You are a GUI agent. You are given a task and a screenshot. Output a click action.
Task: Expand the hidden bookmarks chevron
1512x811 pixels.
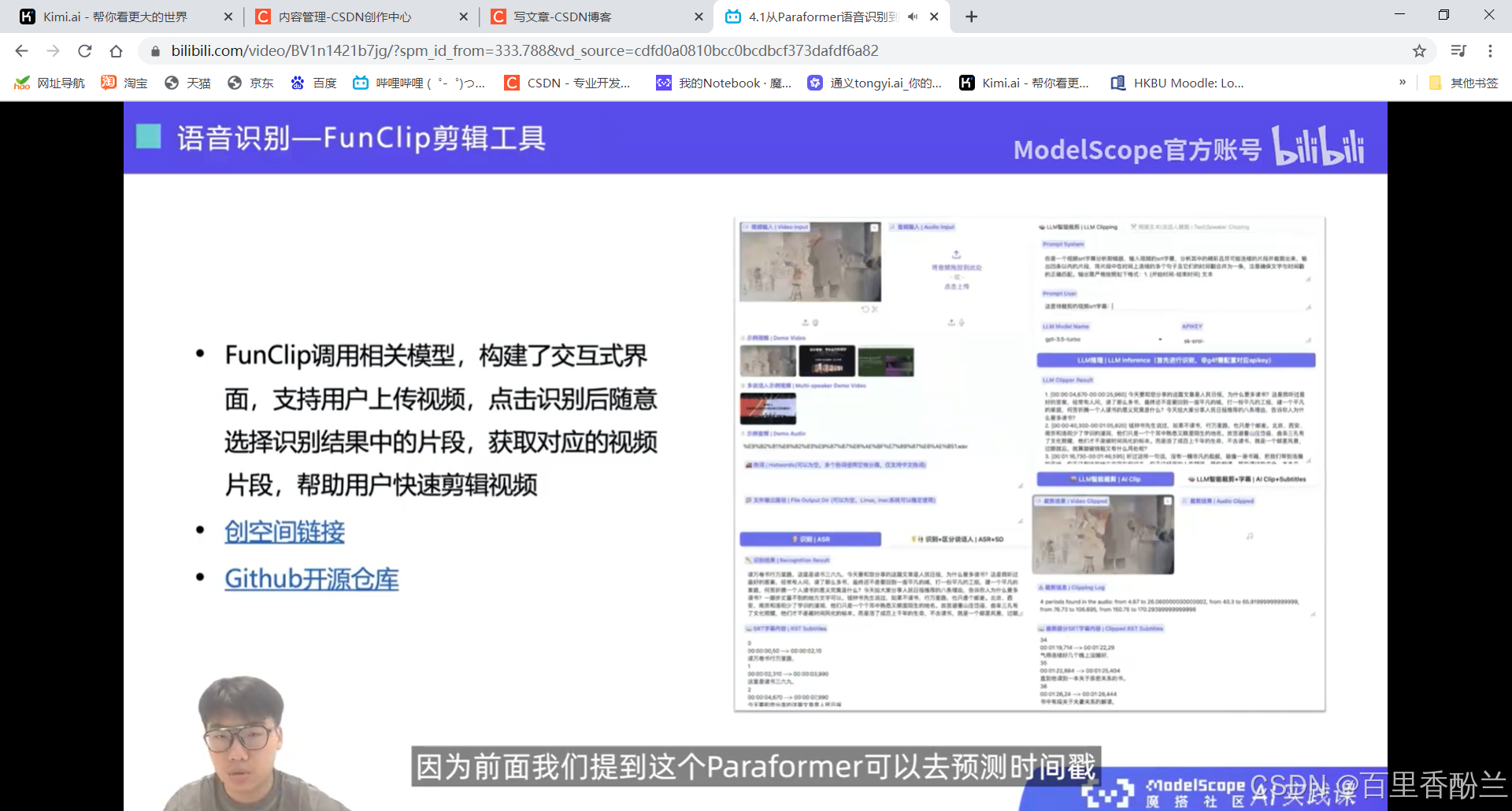(1403, 82)
